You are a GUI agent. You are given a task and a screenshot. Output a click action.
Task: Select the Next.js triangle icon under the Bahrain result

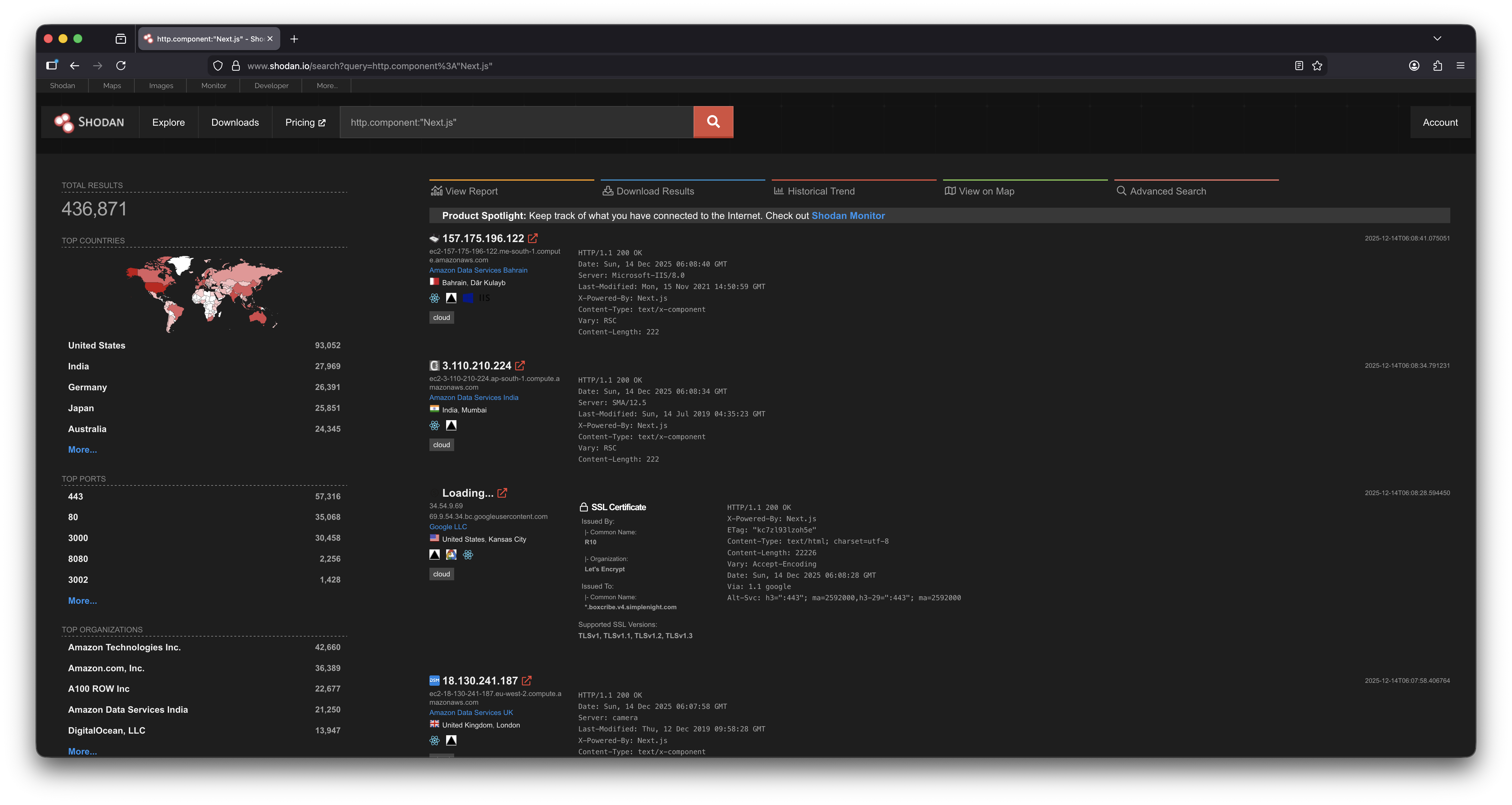tap(451, 298)
